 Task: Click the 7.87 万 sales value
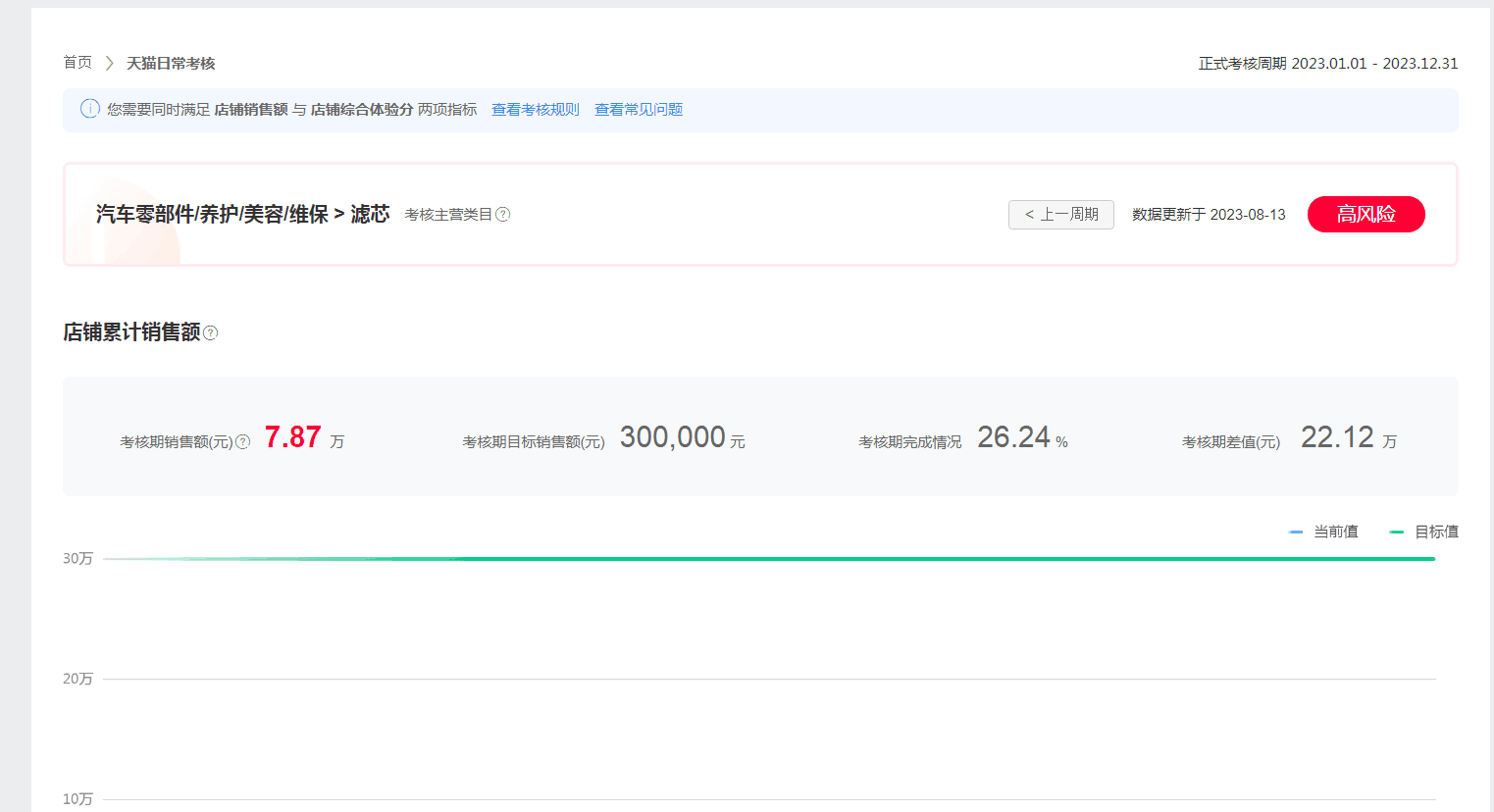click(x=304, y=437)
